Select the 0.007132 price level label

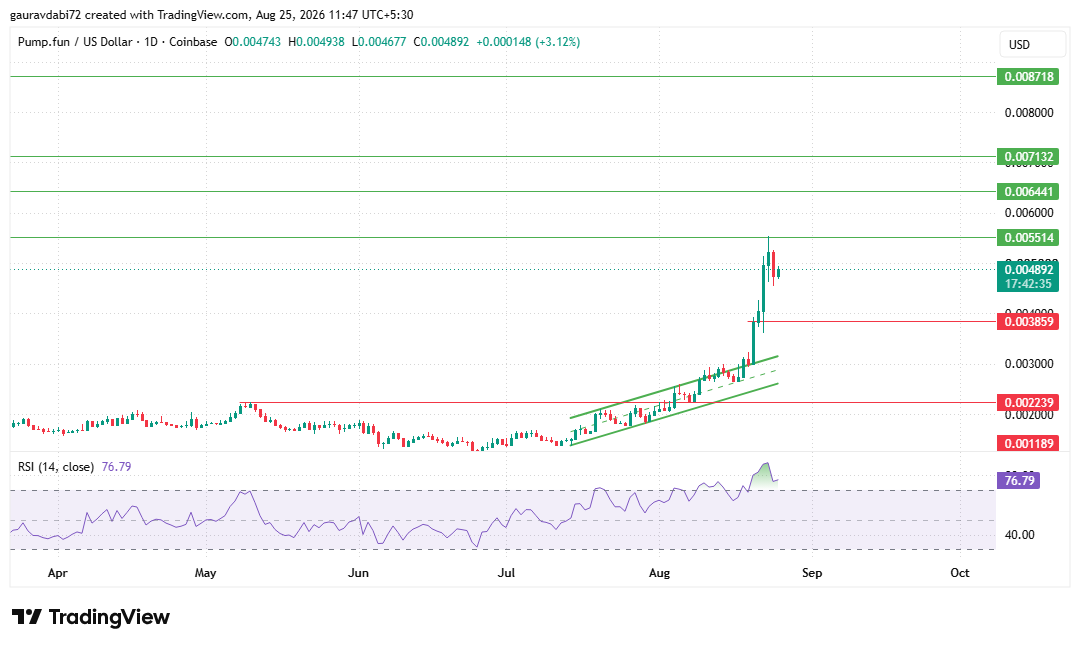click(1028, 156)
